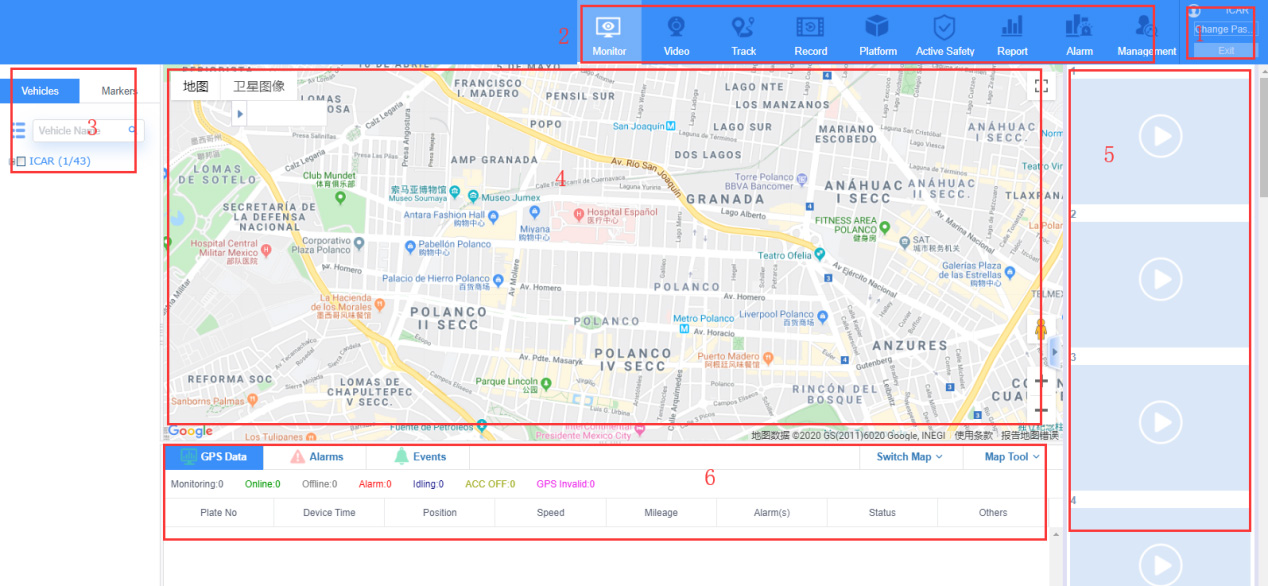Open the Management module
Screen dimensions: 1268x586
pos(1146,36)
